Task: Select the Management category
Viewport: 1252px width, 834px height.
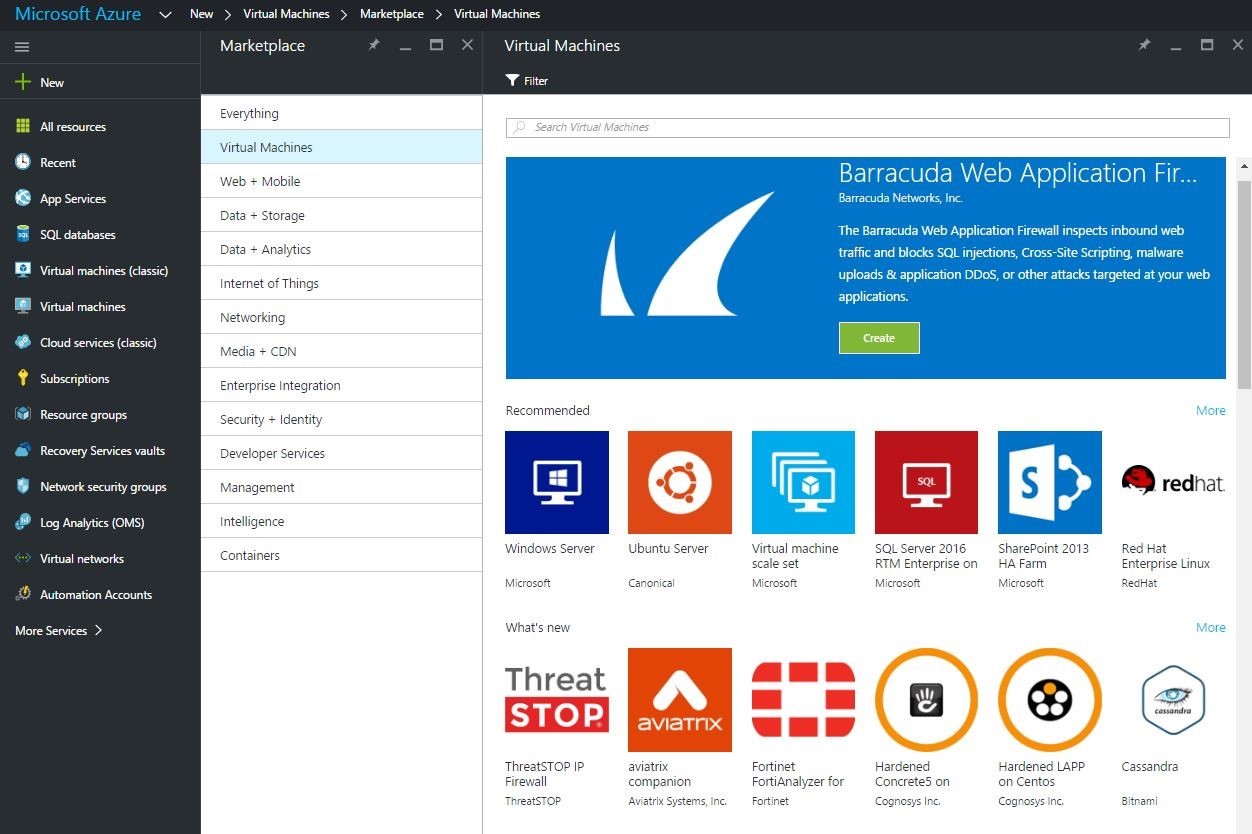Action: pyautogui.click(x=341, y=487)
